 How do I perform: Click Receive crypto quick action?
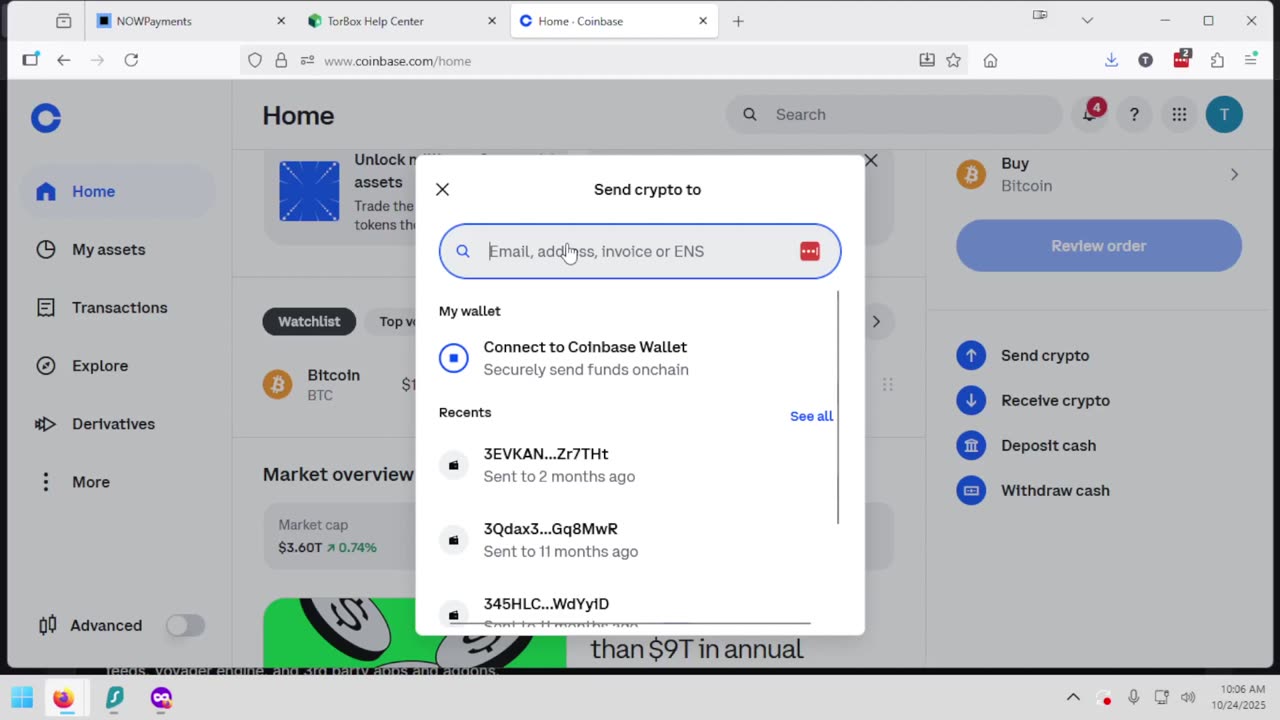(x=1033, y=400)
